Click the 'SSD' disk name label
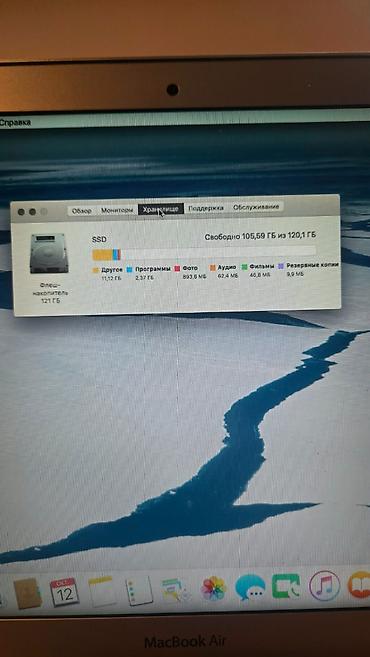The height and width of the screenshot is (657, 370). (99, 239)
